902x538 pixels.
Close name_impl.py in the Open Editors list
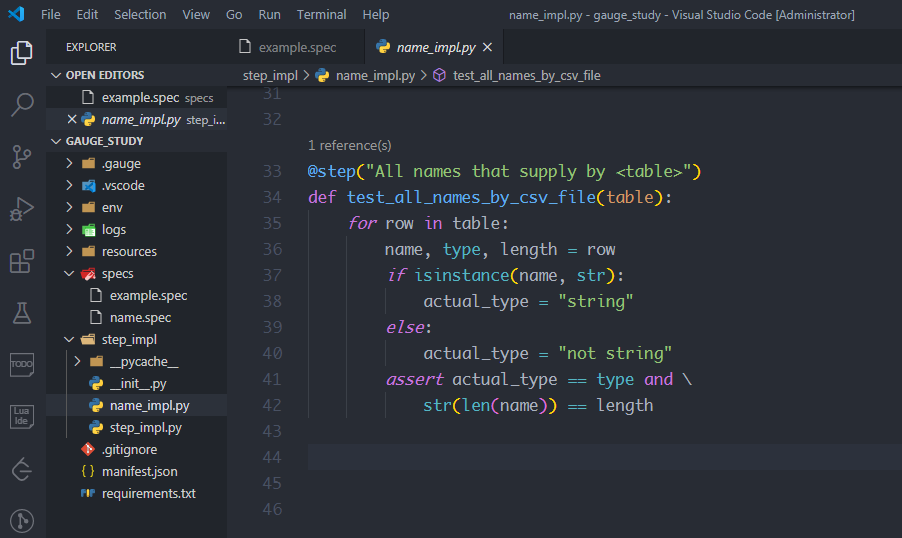click(72, 119)
